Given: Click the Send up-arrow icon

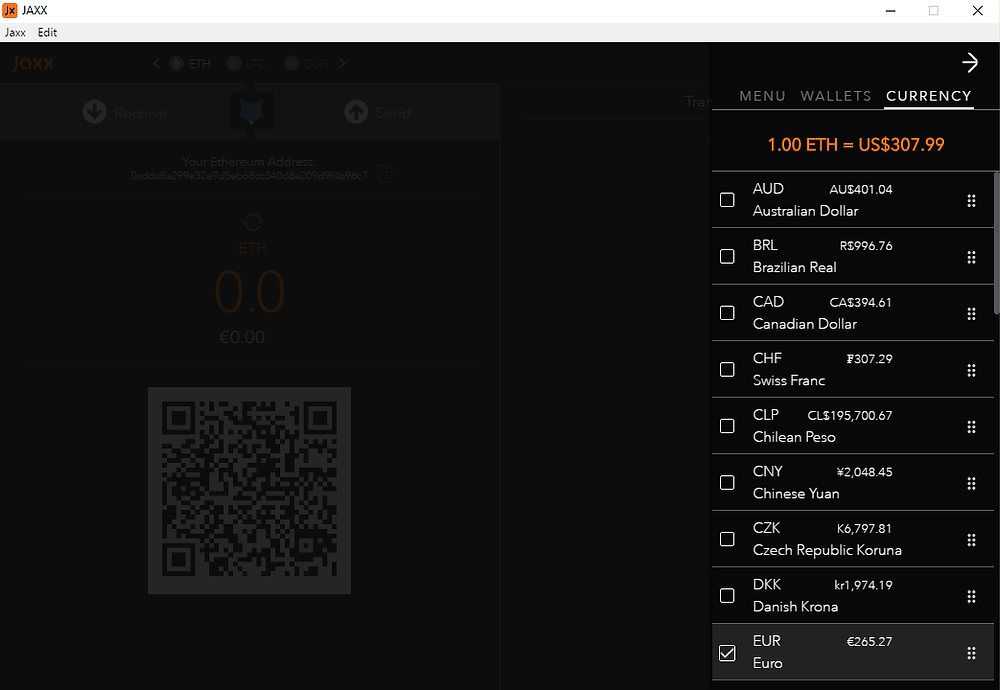Looking at the screenshot, I should (356, 112).
